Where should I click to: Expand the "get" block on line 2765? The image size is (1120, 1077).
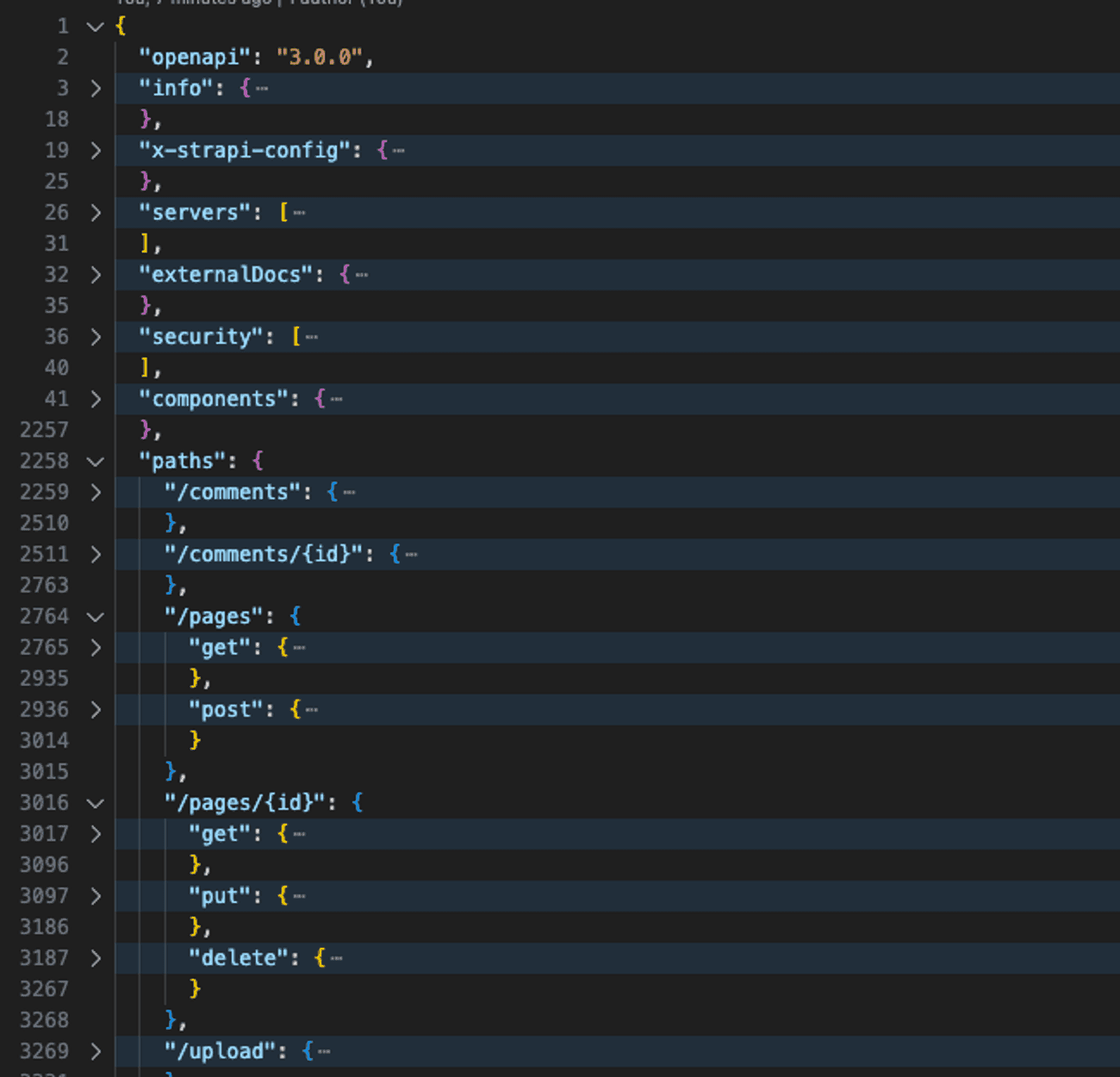96,647
